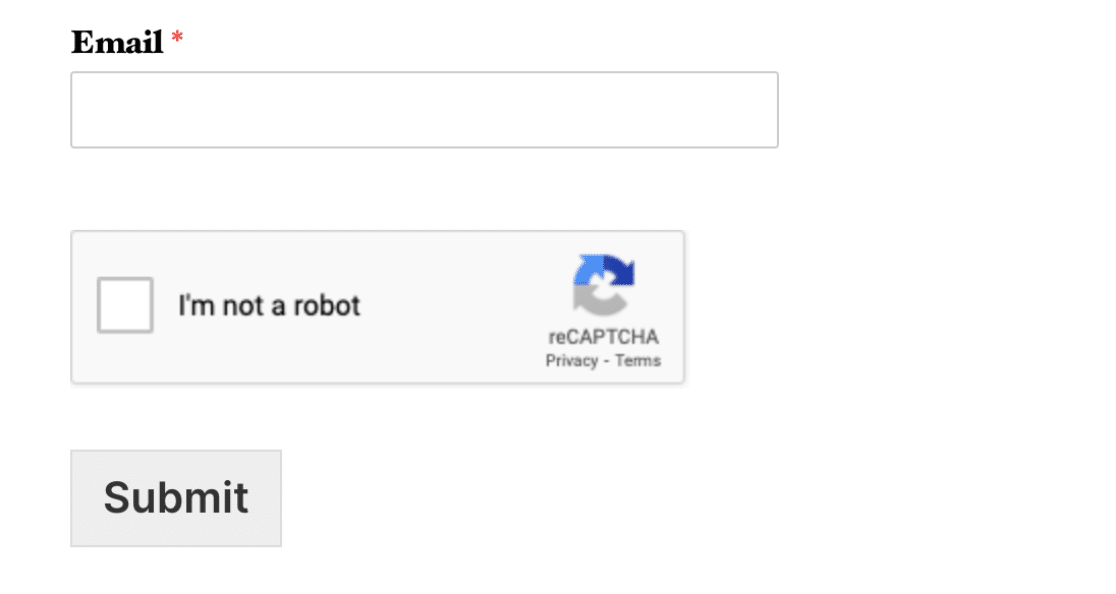Submit the form

pyautogui.click(x=176, y=498)
